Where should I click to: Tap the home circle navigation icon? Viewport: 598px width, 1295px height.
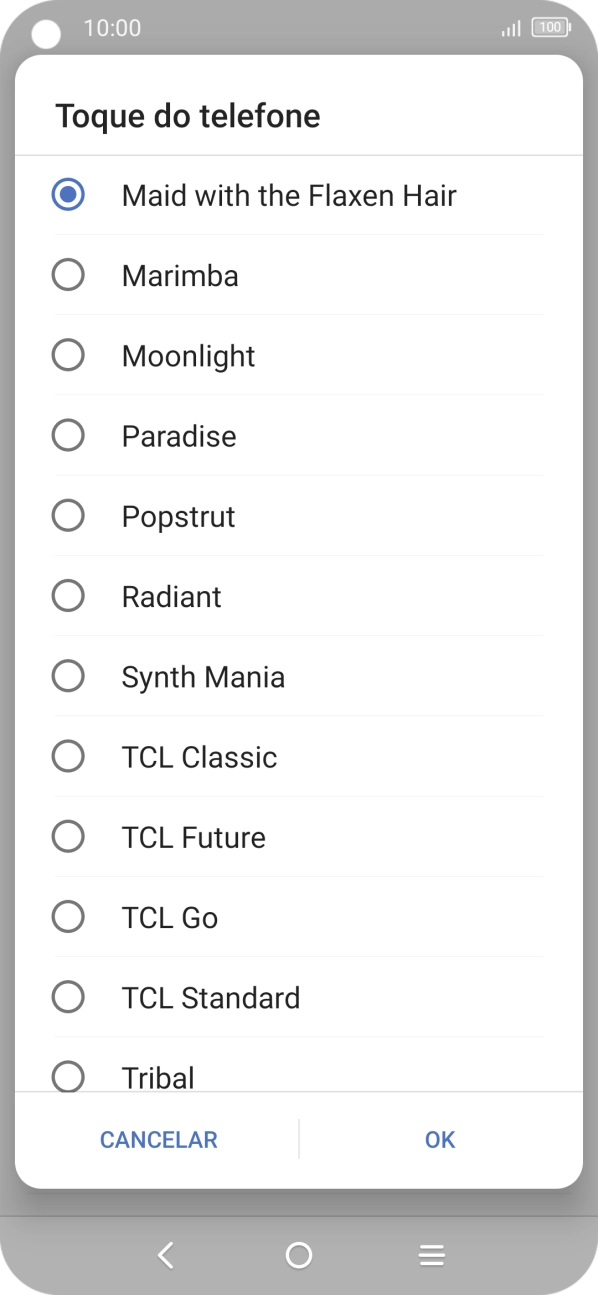click(299, 1255)
